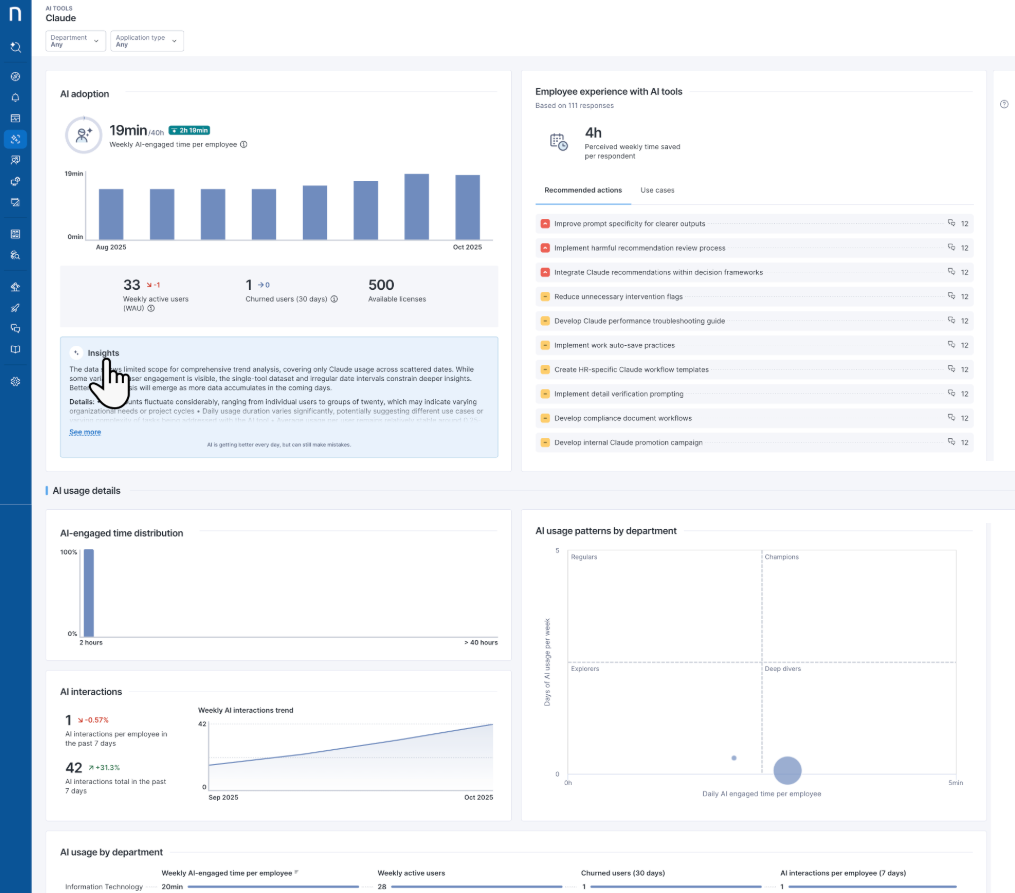Screen dimensions: 1015x893
Task: Open settings via the sidebar gear icon
Action: [x=15, y=381]
